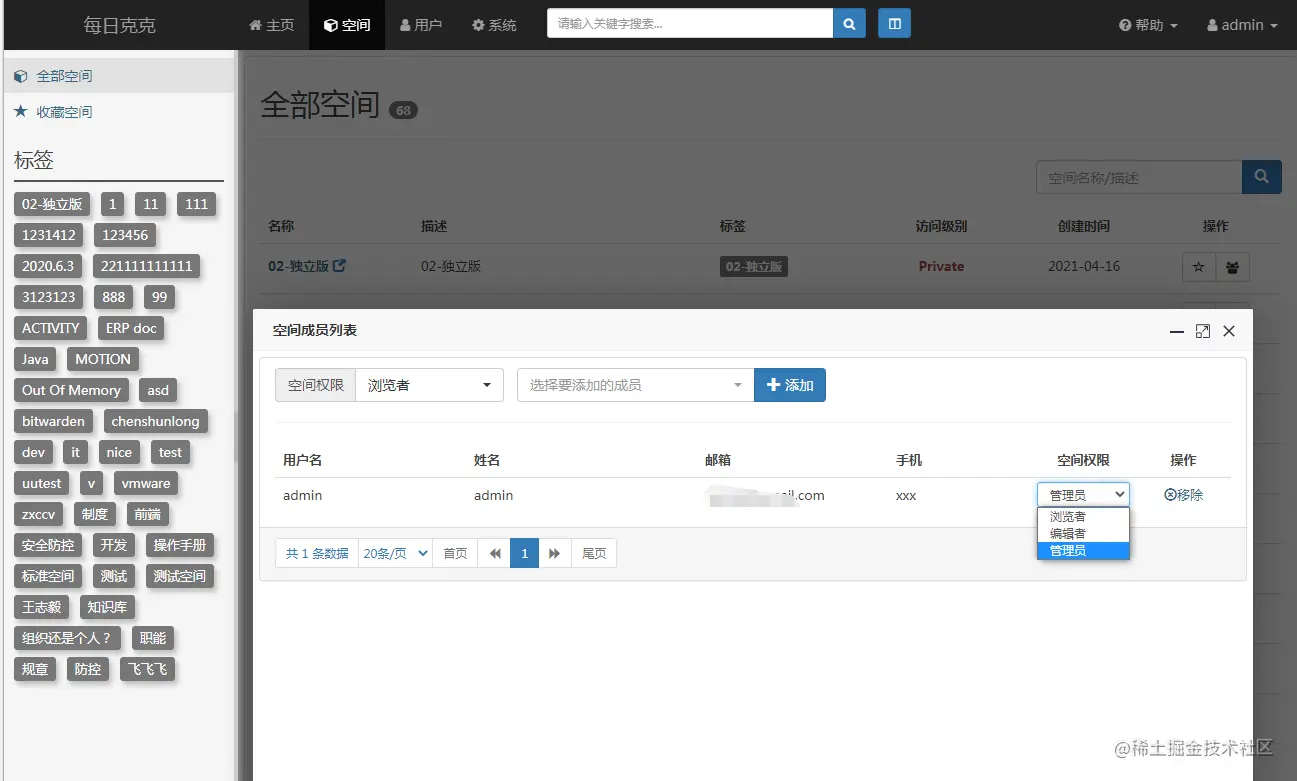Filter by the 飞飞飞 tag
The height and width of the screenshot is (781, 1297).
click(x=148, y=669)
